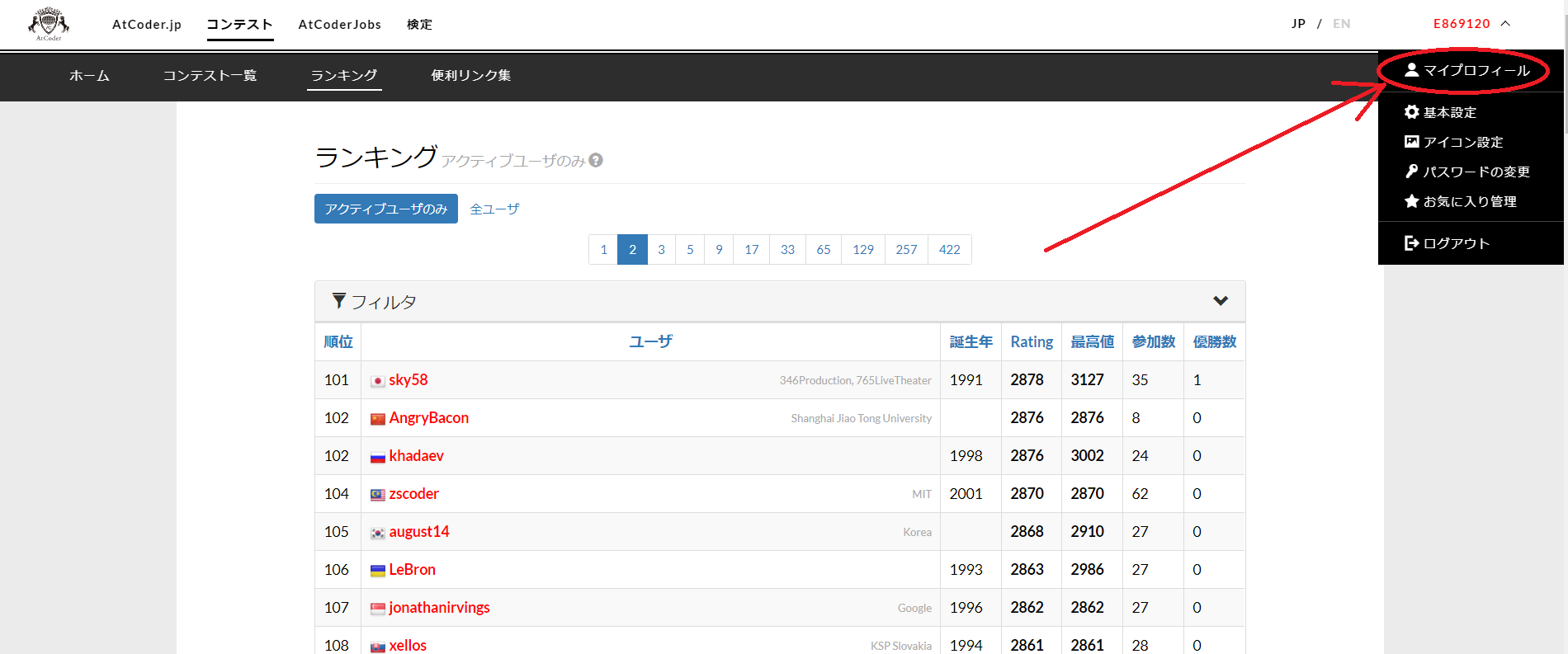Image resolution: width=1568 pixels, height=654 pixels.
Task: Sort table by Rating column header
Action: [x=1032, y=341]
